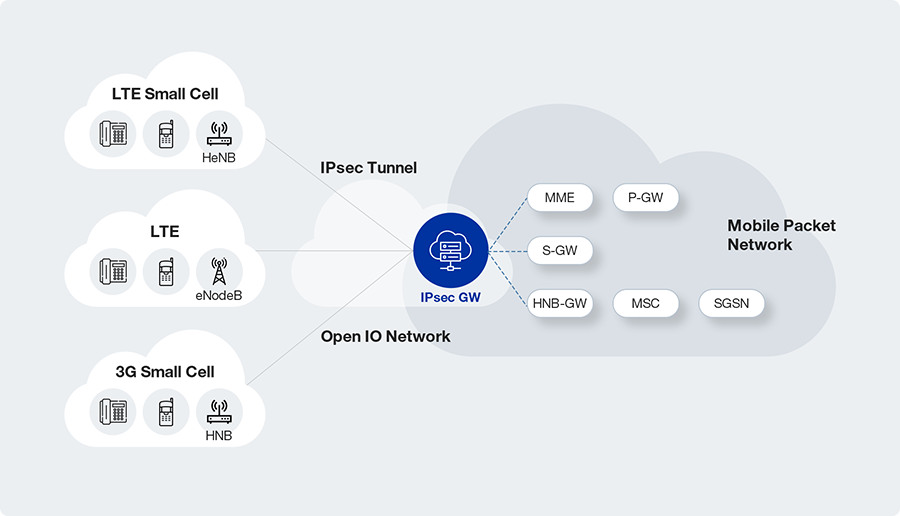Click the LTE Small Cell heading
This screenshot has height=516, width=900.
(165, 94)
